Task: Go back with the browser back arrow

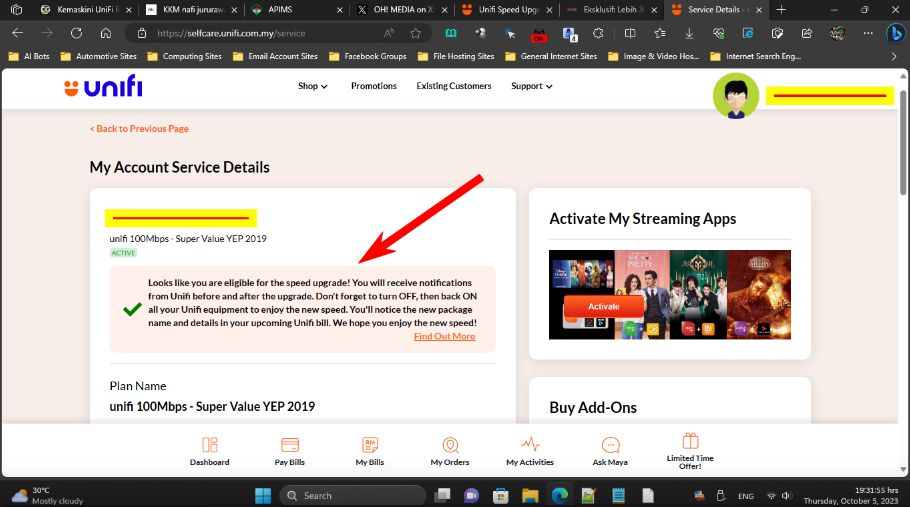Action: click(17, 33)
